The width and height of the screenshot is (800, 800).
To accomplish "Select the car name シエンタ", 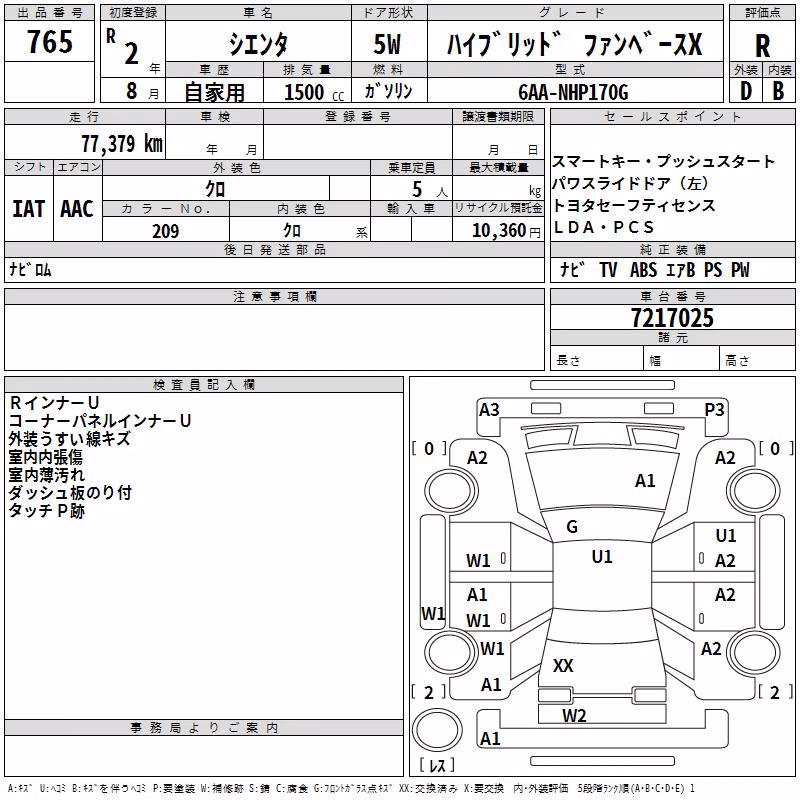I will click(258, 44).
